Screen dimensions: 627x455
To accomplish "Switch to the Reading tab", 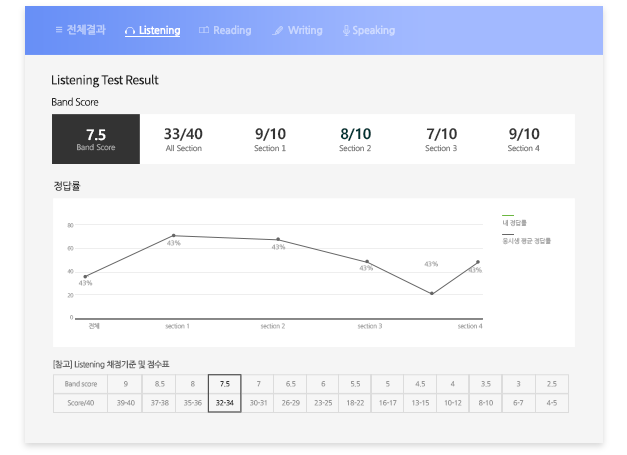I will pyautogui.click(x=225, y=30).
